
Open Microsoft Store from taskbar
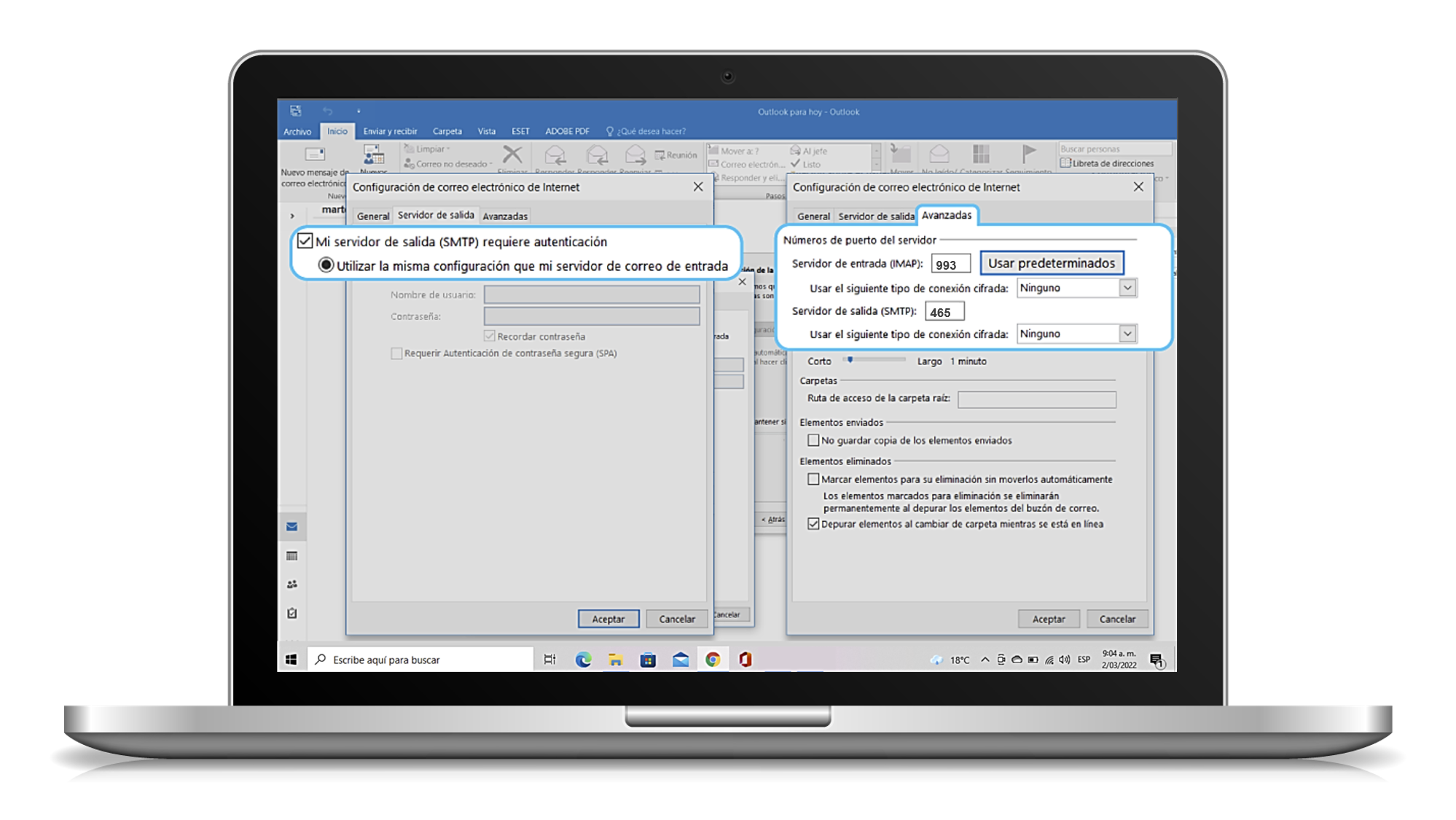point(648,659)
